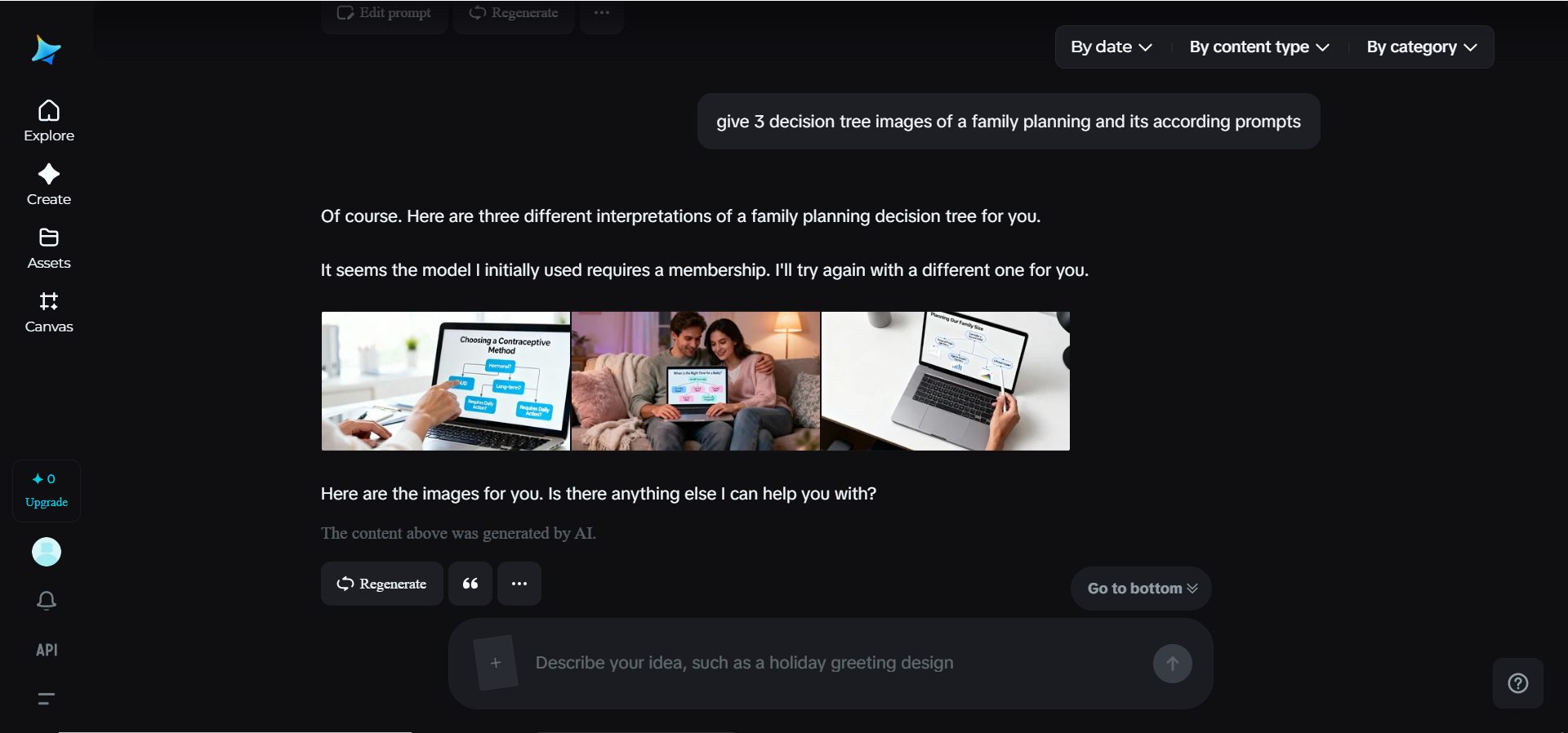This screenshot has width=1568, height=733.
Task: Click the notification bell icon
Action: coord(47,601)
